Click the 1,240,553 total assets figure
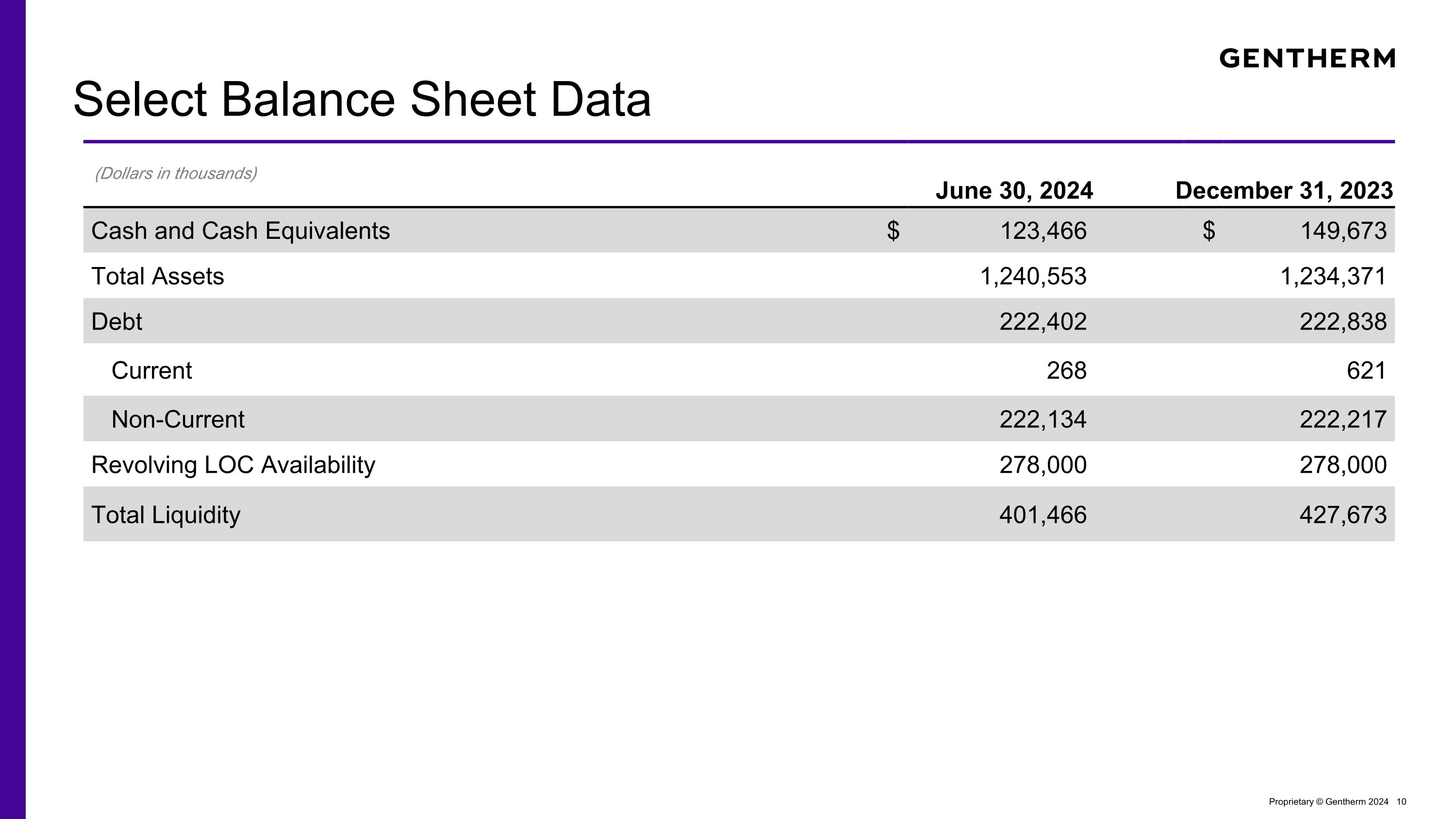1456x819 pixels. pos(1033,276)
